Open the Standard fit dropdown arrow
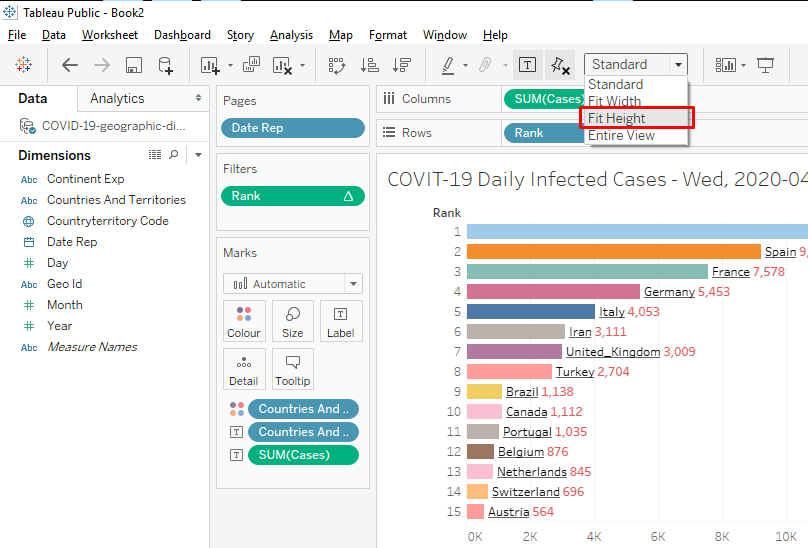The height and width of the screenshot is (548, 808). click(x=679, y=65)
